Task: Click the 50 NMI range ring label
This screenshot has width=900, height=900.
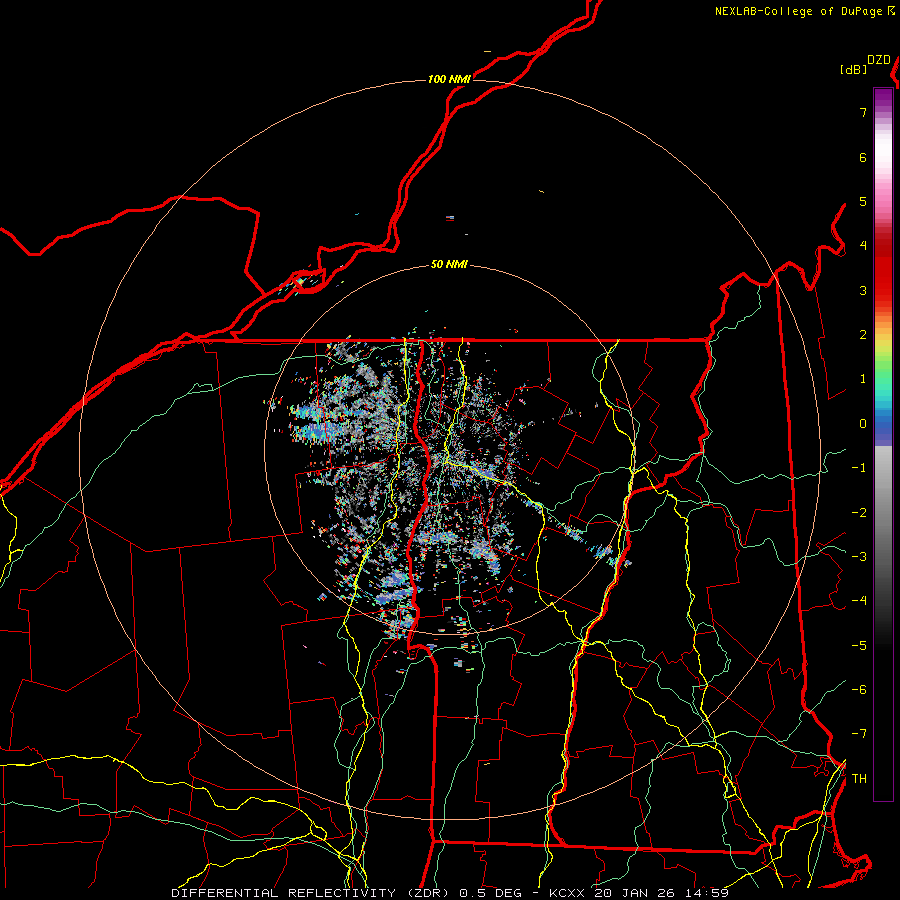Action: [449, 265]
